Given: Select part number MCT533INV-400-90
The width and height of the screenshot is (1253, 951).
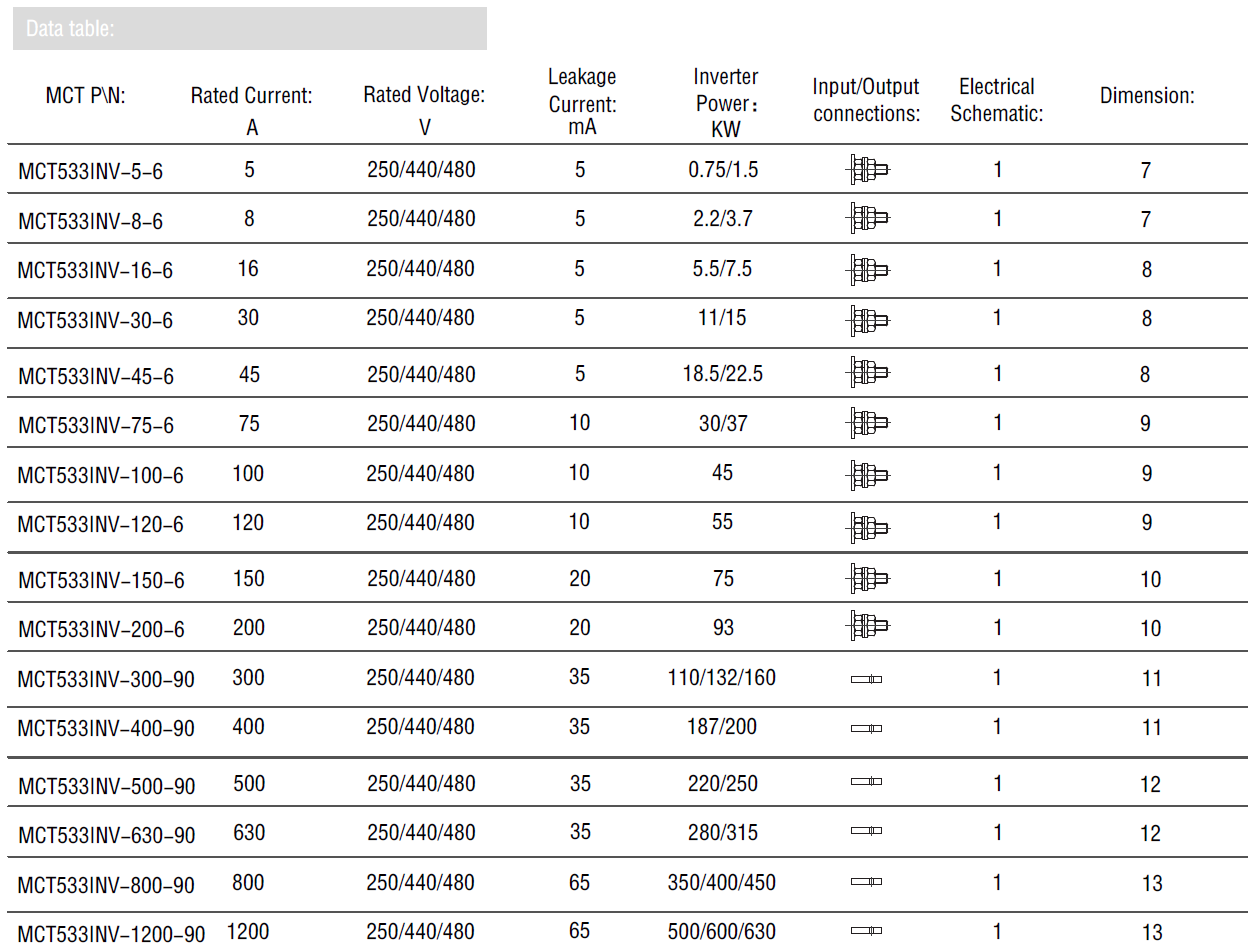Looking at the screenshot, I should pyautogui.click(x=106, y=729).
